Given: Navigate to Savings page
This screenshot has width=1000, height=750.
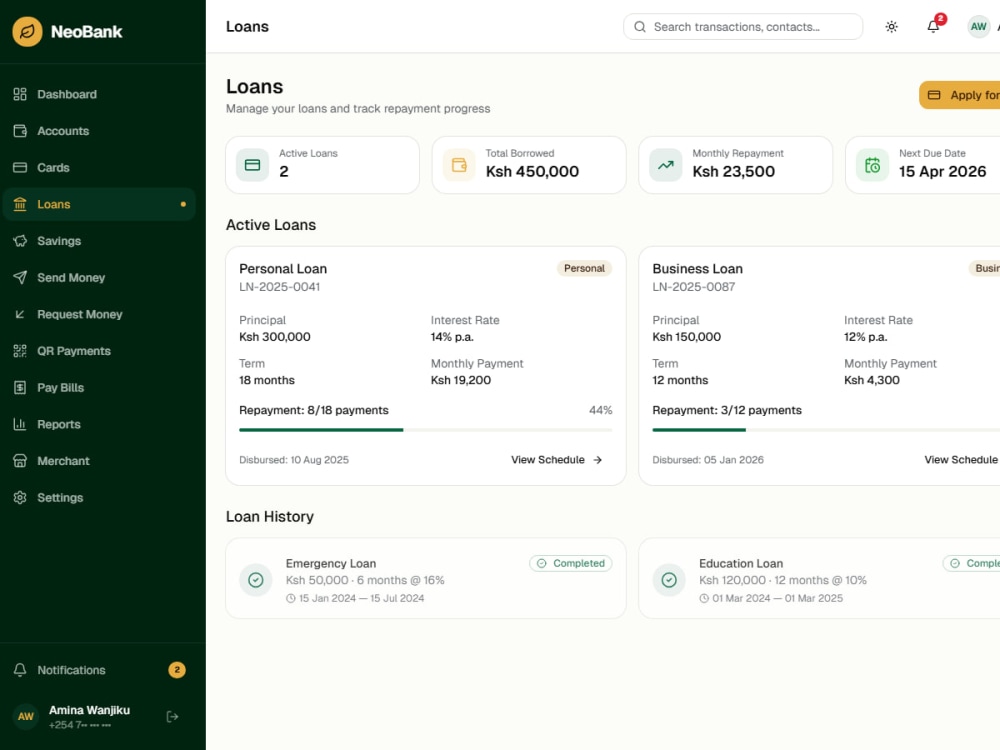Looking at the screenshot, I should tap(99, 241).
